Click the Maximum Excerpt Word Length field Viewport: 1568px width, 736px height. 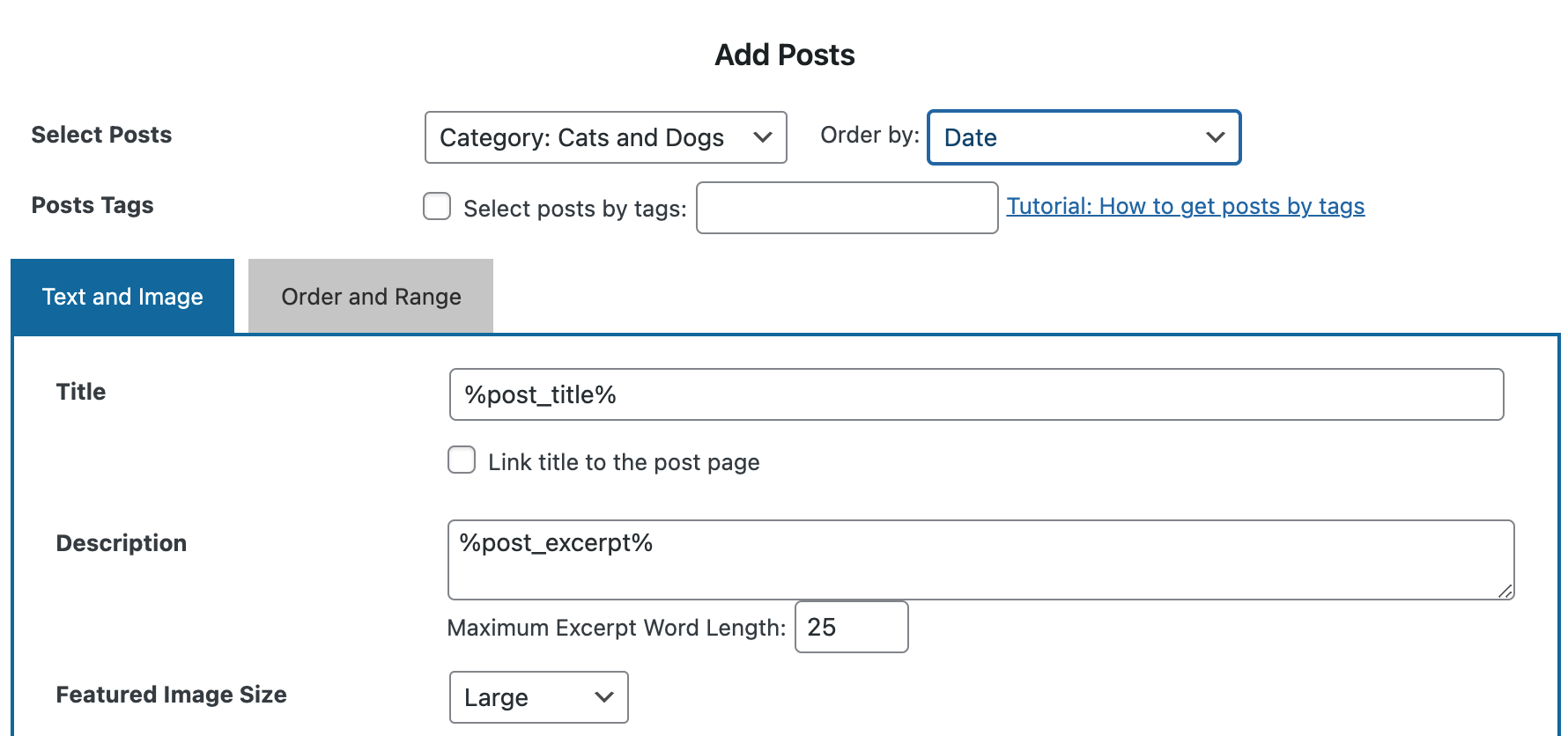pos(851,627)
